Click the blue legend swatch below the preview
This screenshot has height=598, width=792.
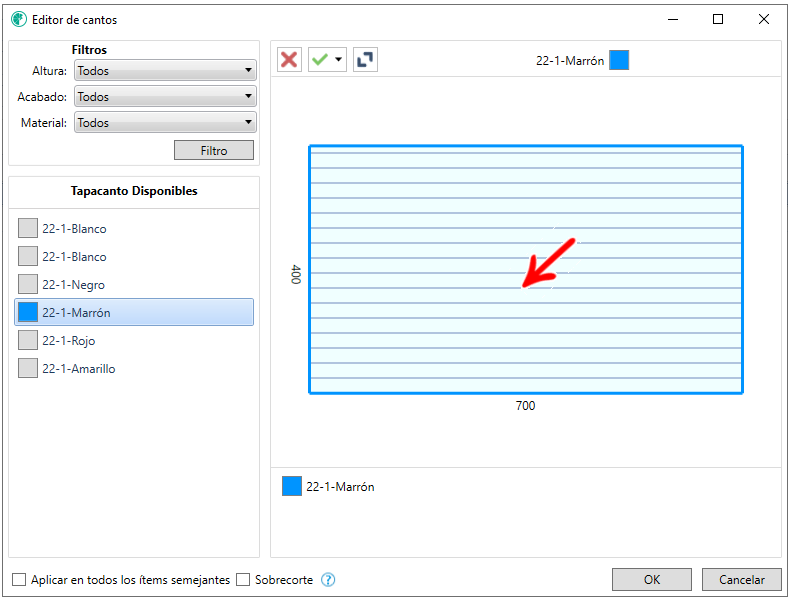pyautogui.click(x=291, y=486)
